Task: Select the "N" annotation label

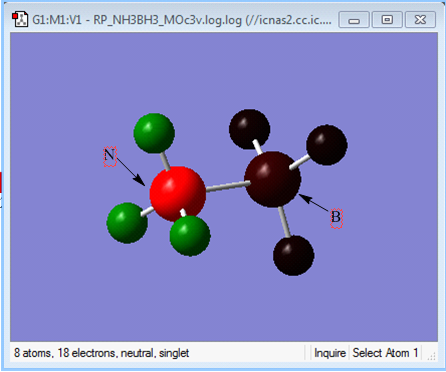Action: 110,156
